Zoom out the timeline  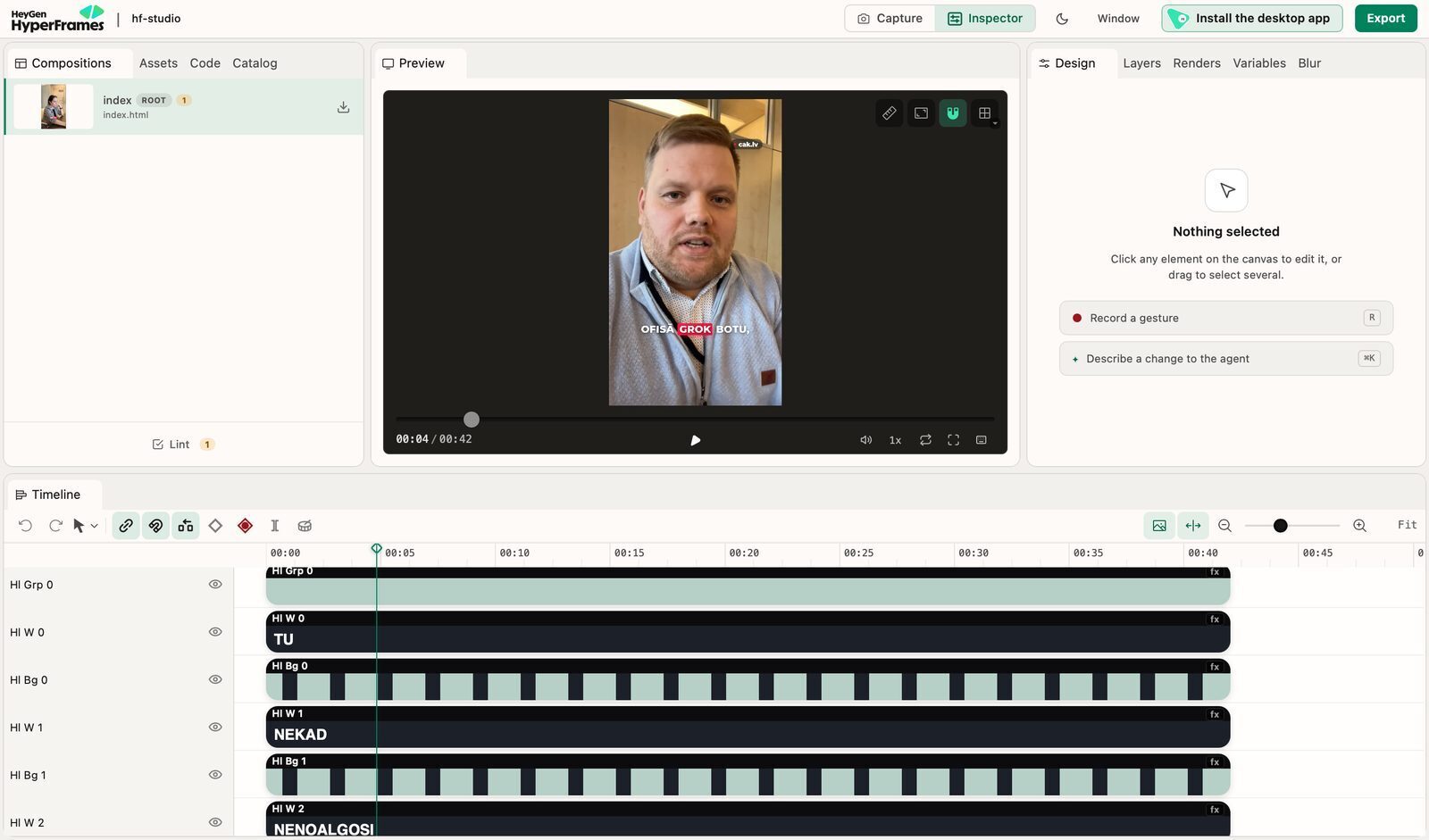pyautogui.click(x=1225, y=526)
